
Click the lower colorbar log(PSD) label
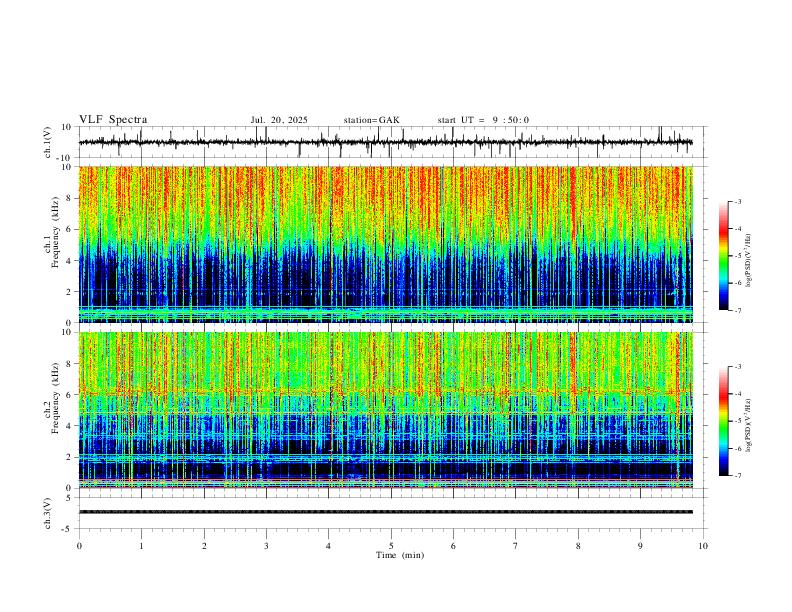[x=748, y=425]
